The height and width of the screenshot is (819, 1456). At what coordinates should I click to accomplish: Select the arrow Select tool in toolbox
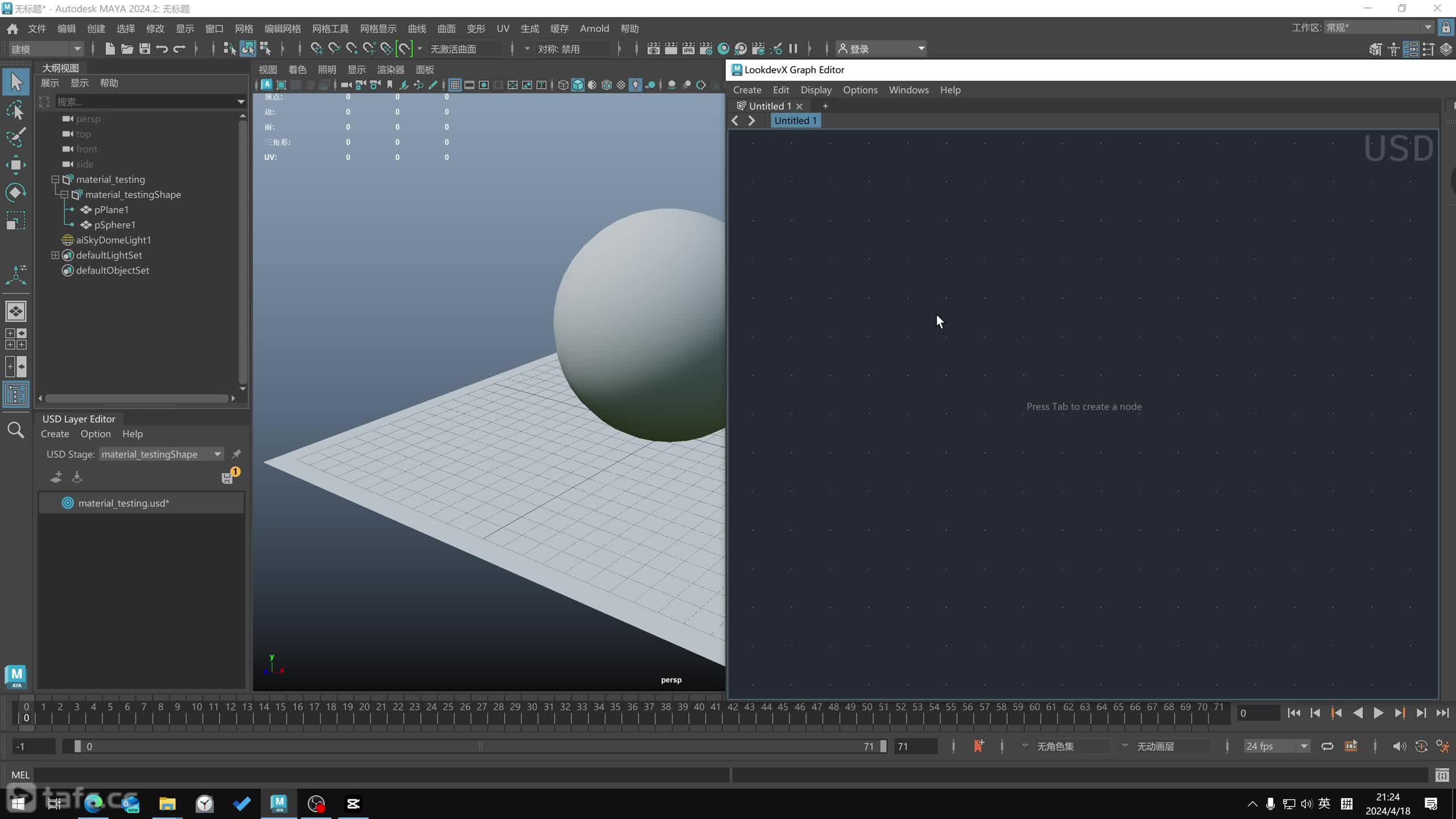tap(16, 82)
